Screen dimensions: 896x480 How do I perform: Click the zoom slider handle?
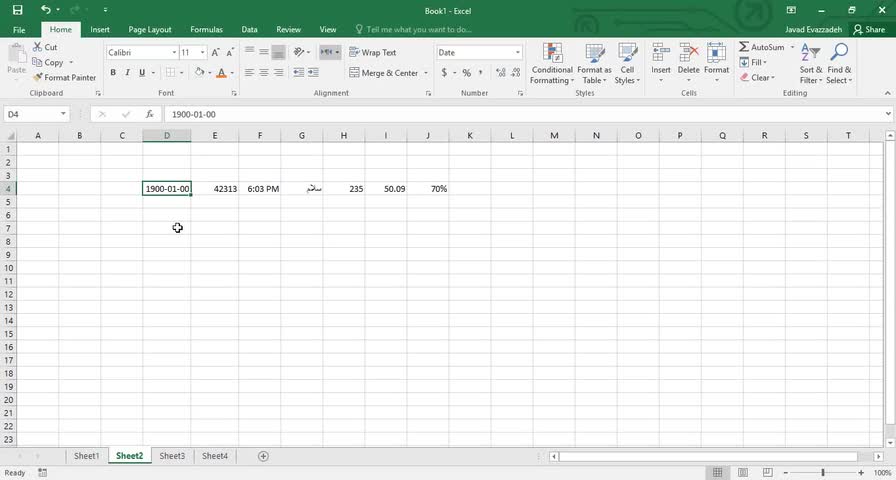823,473
